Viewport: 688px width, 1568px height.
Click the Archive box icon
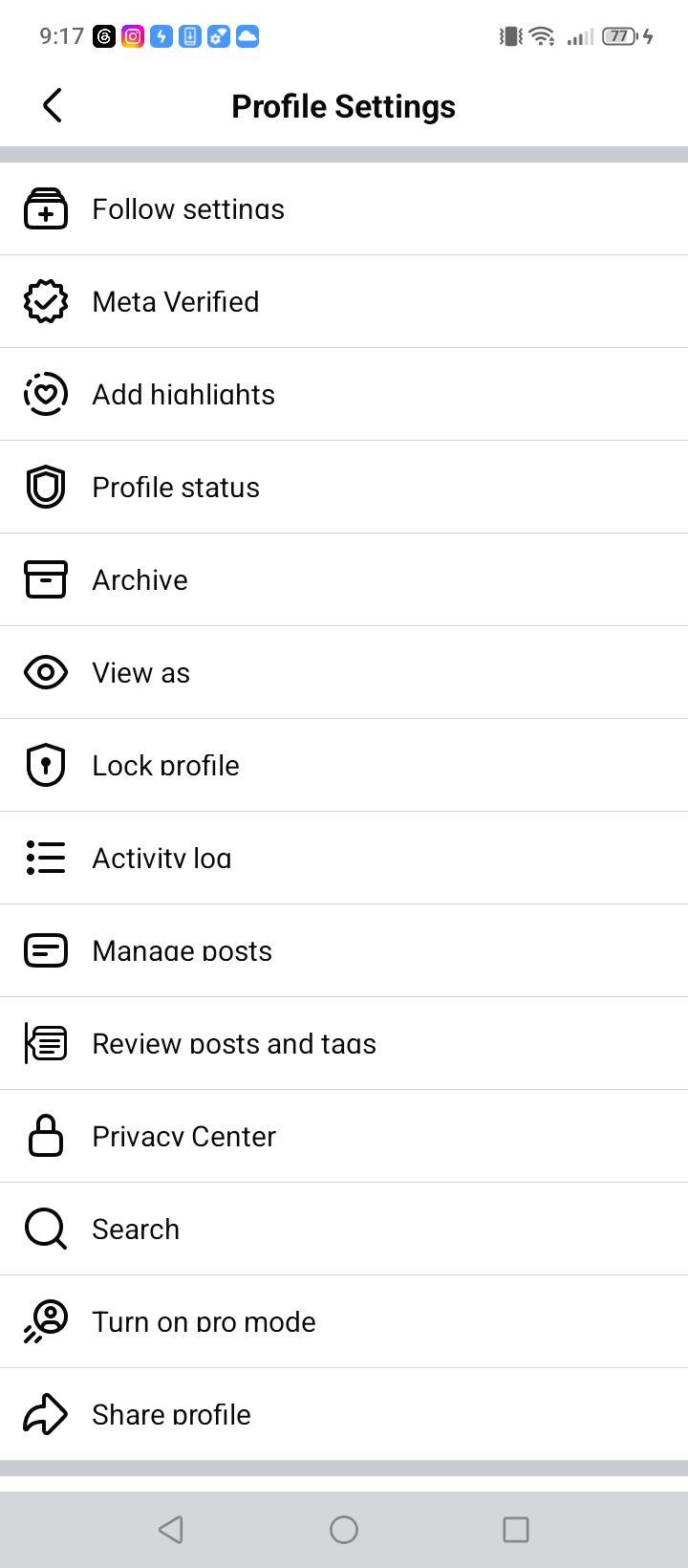46,579
